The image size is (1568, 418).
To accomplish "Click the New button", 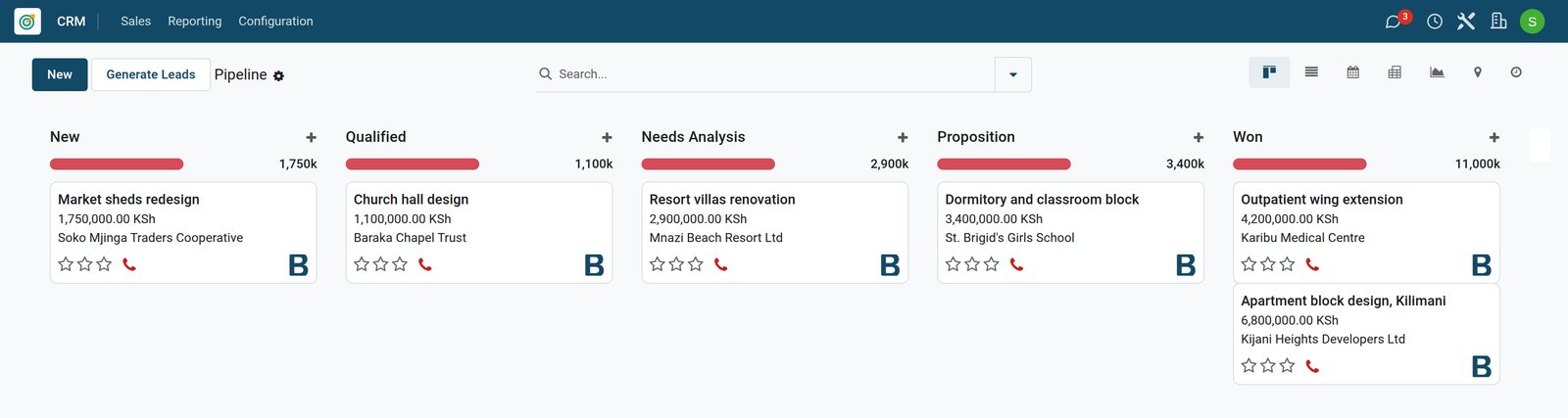I will 60,74.
